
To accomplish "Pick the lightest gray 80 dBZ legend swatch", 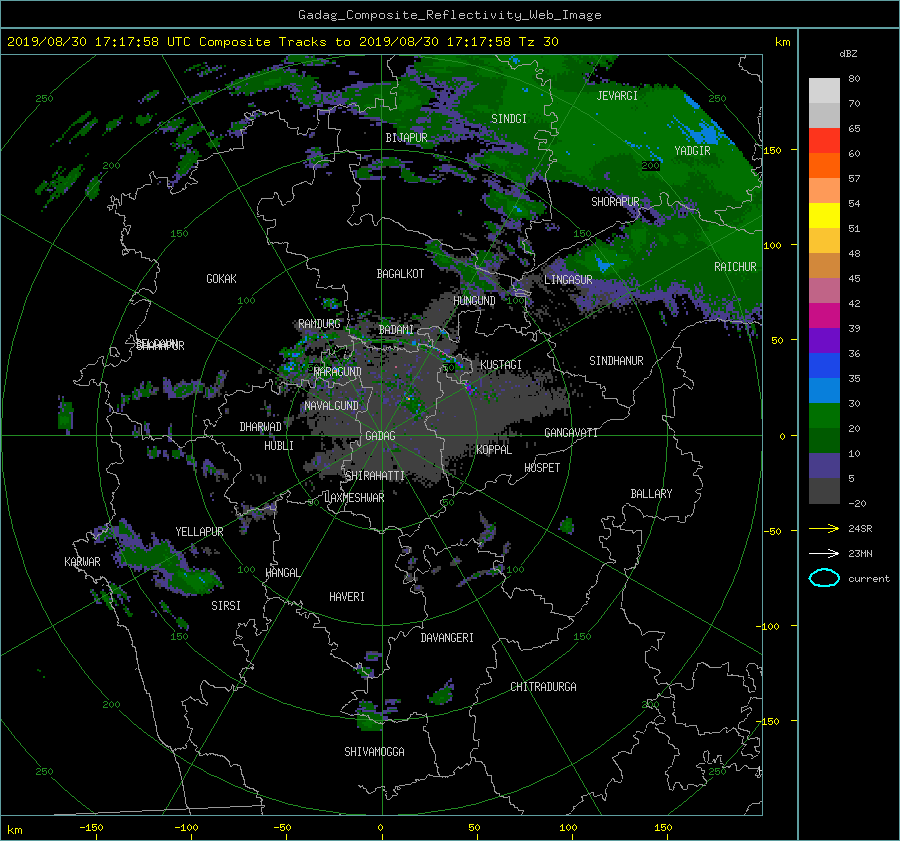I will click(x=824, y=91).
